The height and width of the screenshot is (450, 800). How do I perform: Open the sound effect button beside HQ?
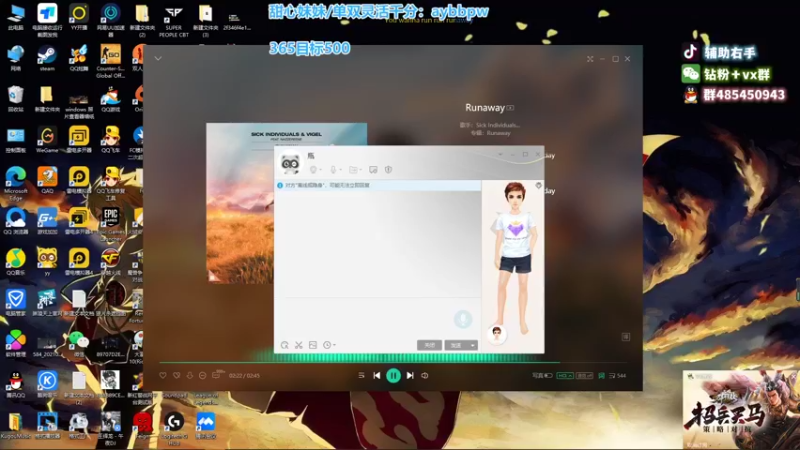click(x=585, y=376)
